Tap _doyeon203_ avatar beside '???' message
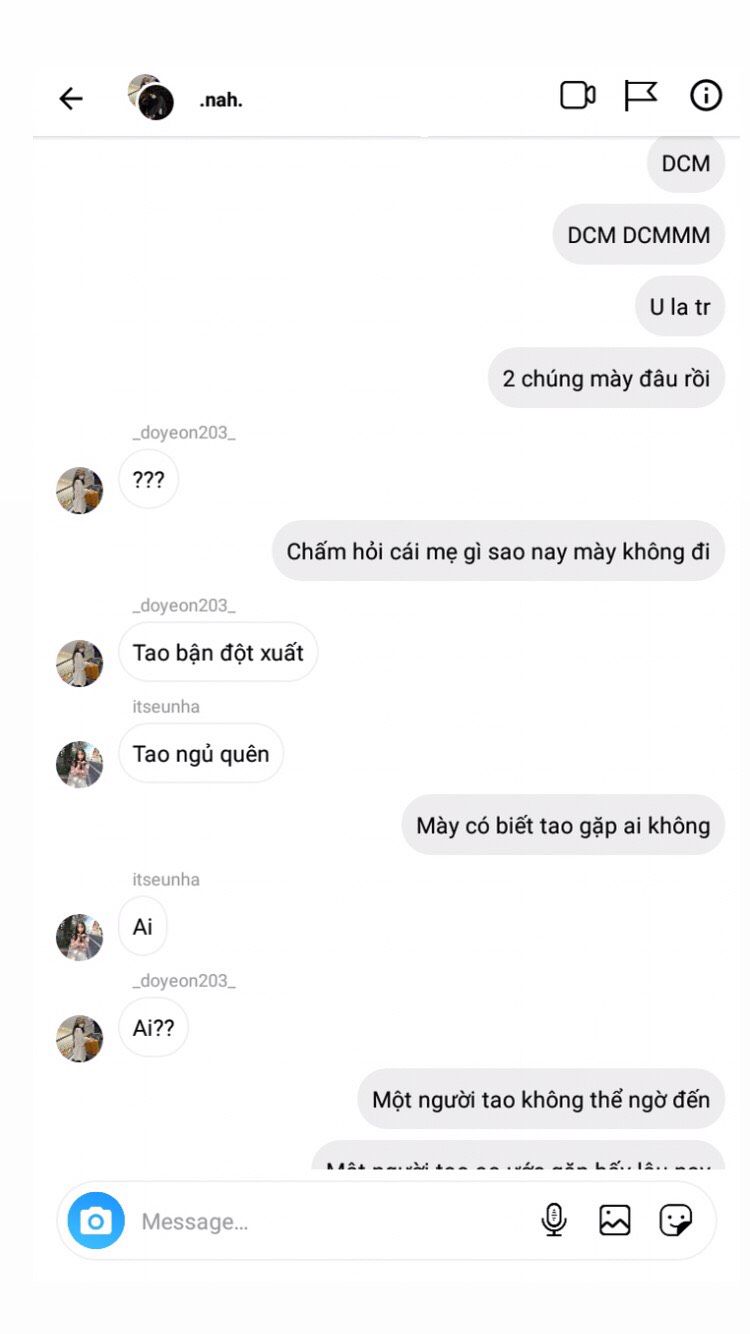Screen dimensions: 750x1334 click(79, 490)
